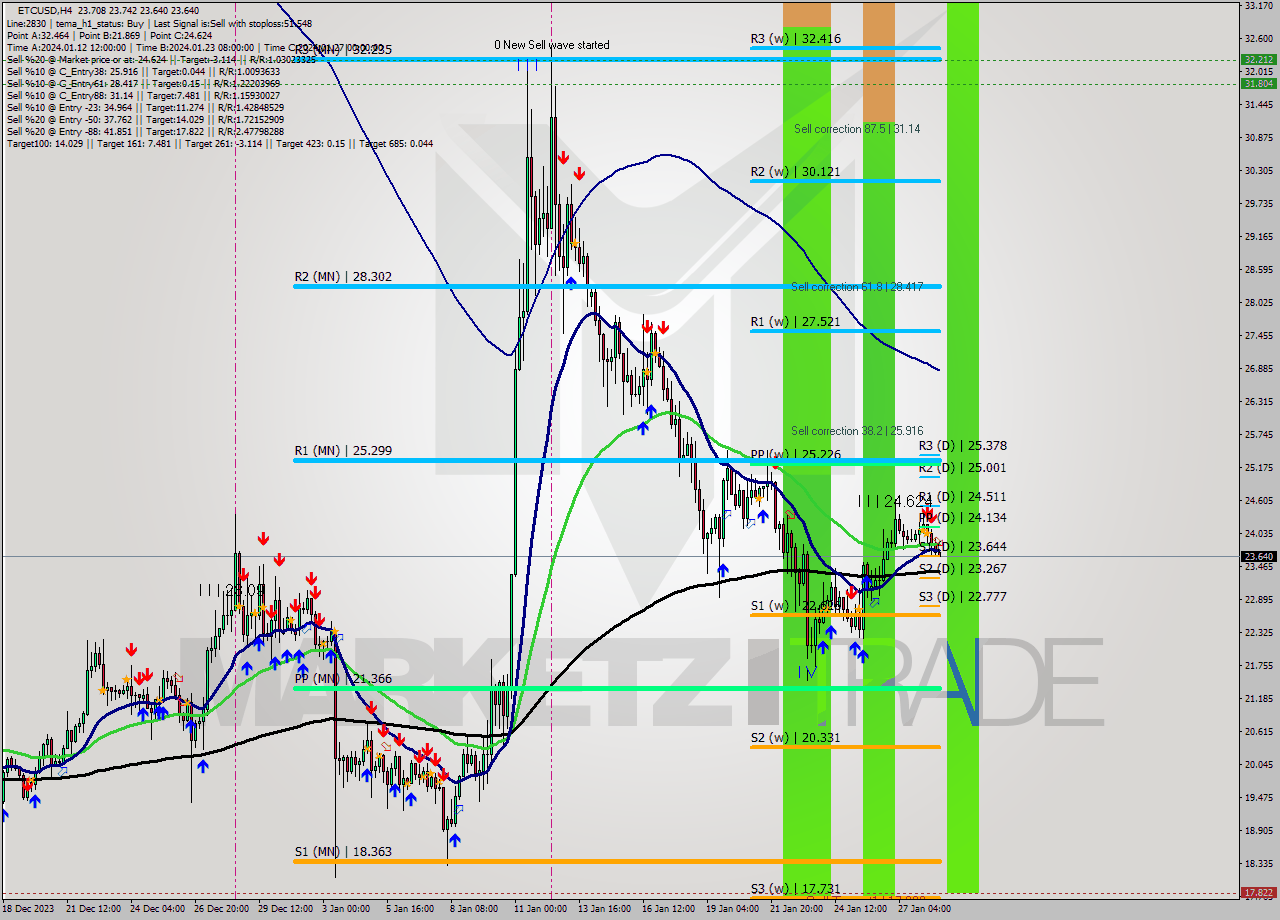
Task: Select the 'Sell %20 @ Entry -50: 37.762' line
Action: click(x=144, y=119)
